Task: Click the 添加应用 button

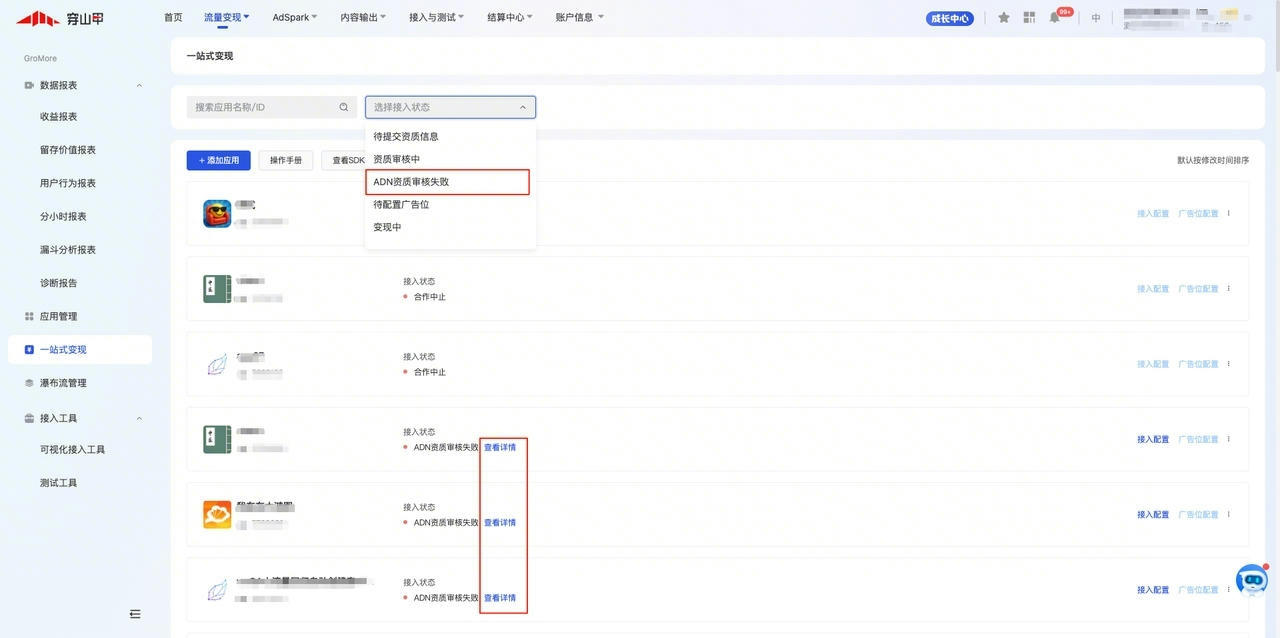Action: pos(218,160)
